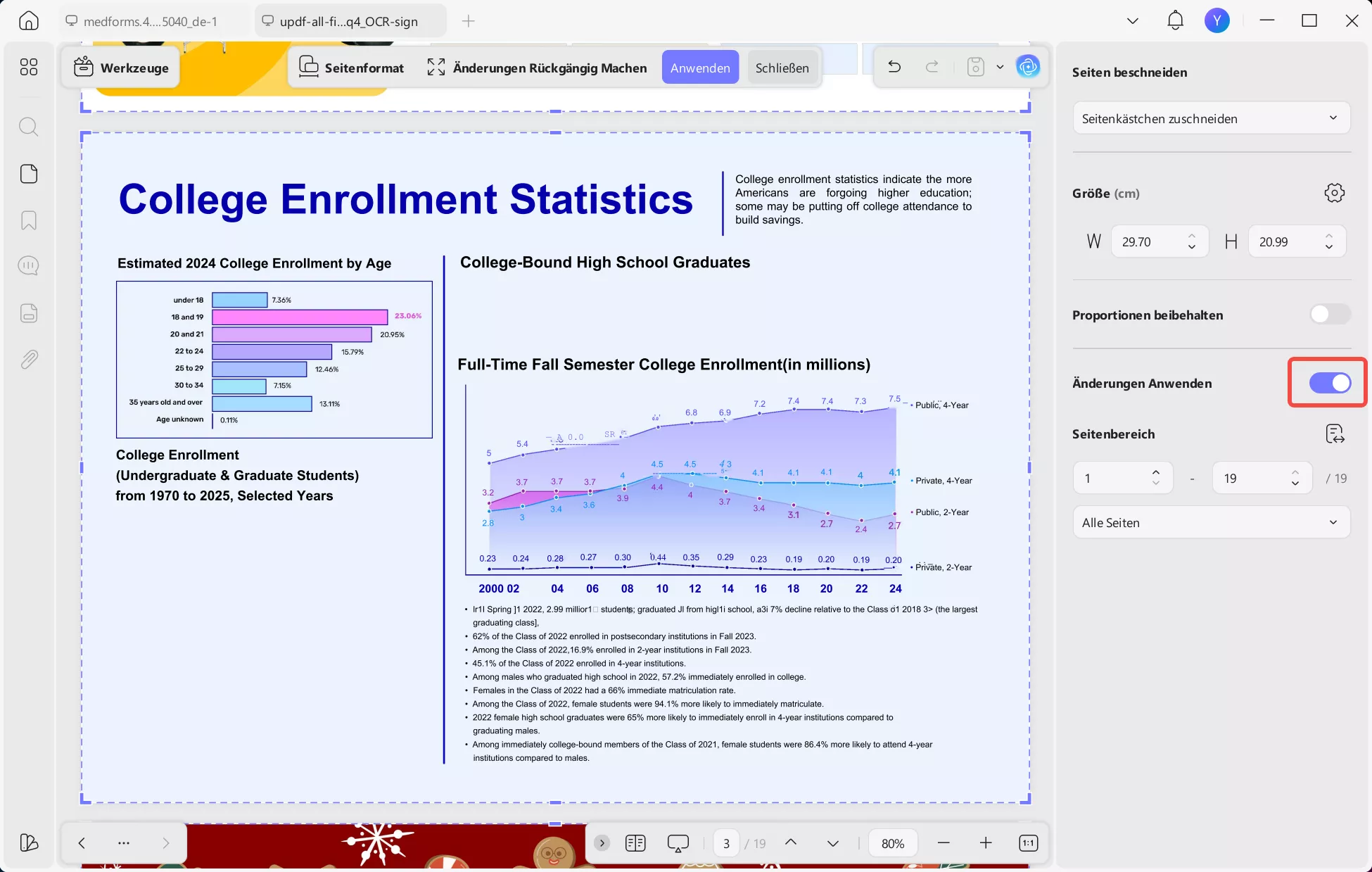
Task: Open the bookmark panel in sidebar
Action: click(x=29, y=220)
